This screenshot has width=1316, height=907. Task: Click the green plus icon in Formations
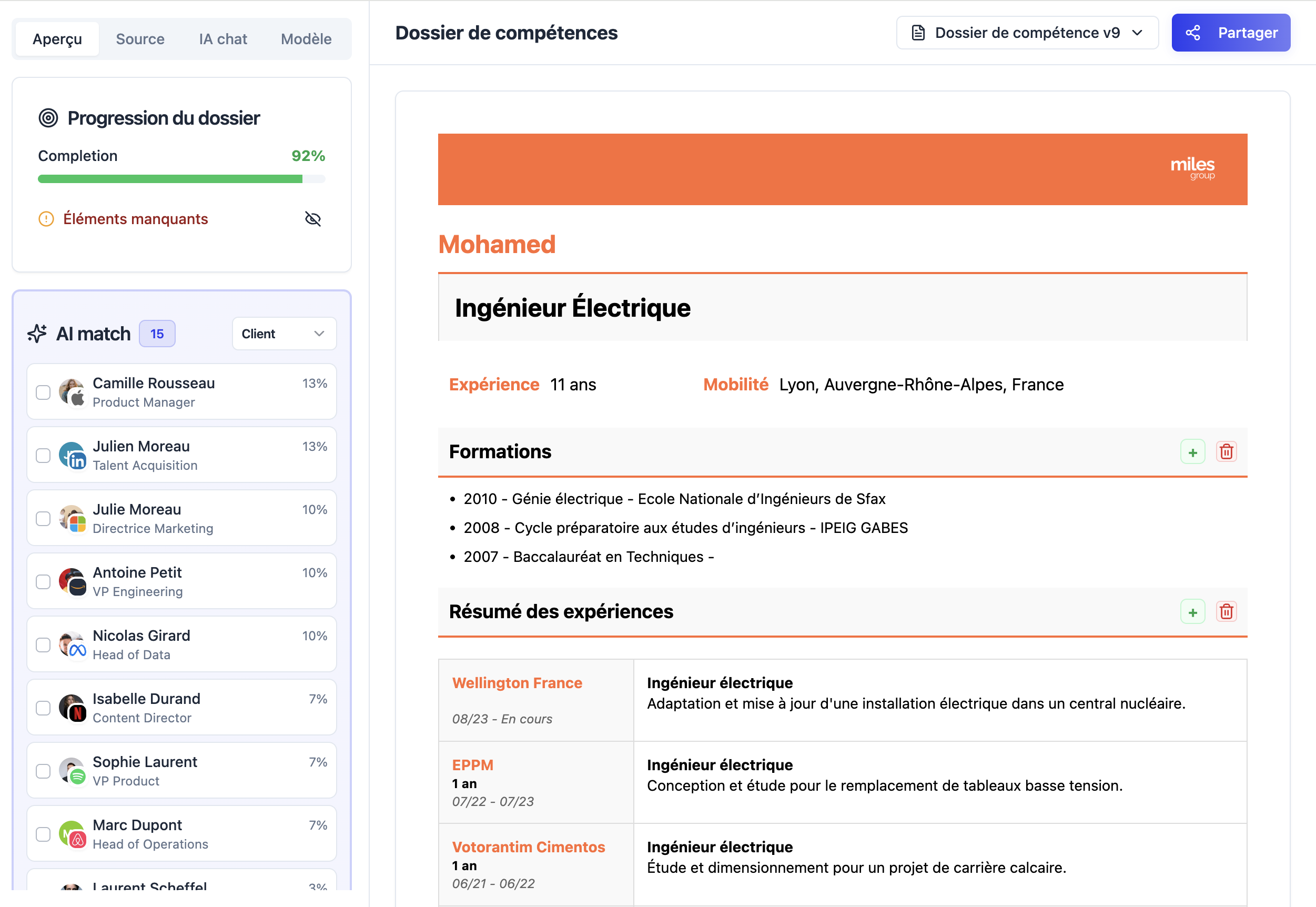pos(1192,452)
